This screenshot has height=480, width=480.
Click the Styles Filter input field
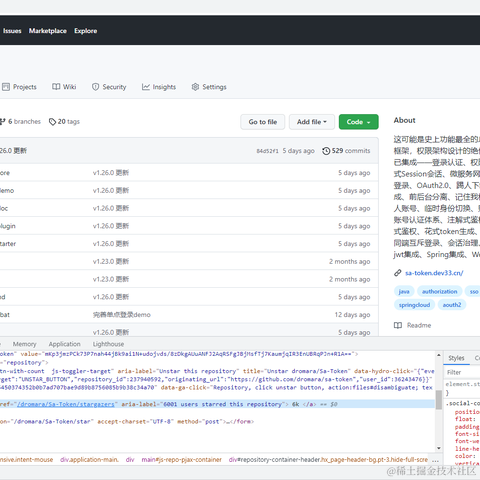point(463,372)
